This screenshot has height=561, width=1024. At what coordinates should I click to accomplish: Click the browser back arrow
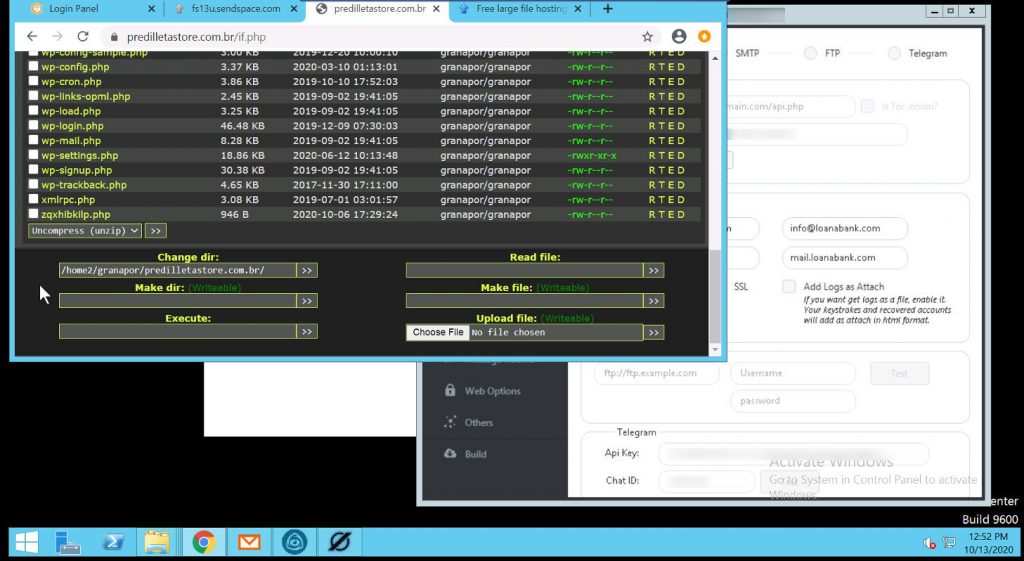coord(31,37)
